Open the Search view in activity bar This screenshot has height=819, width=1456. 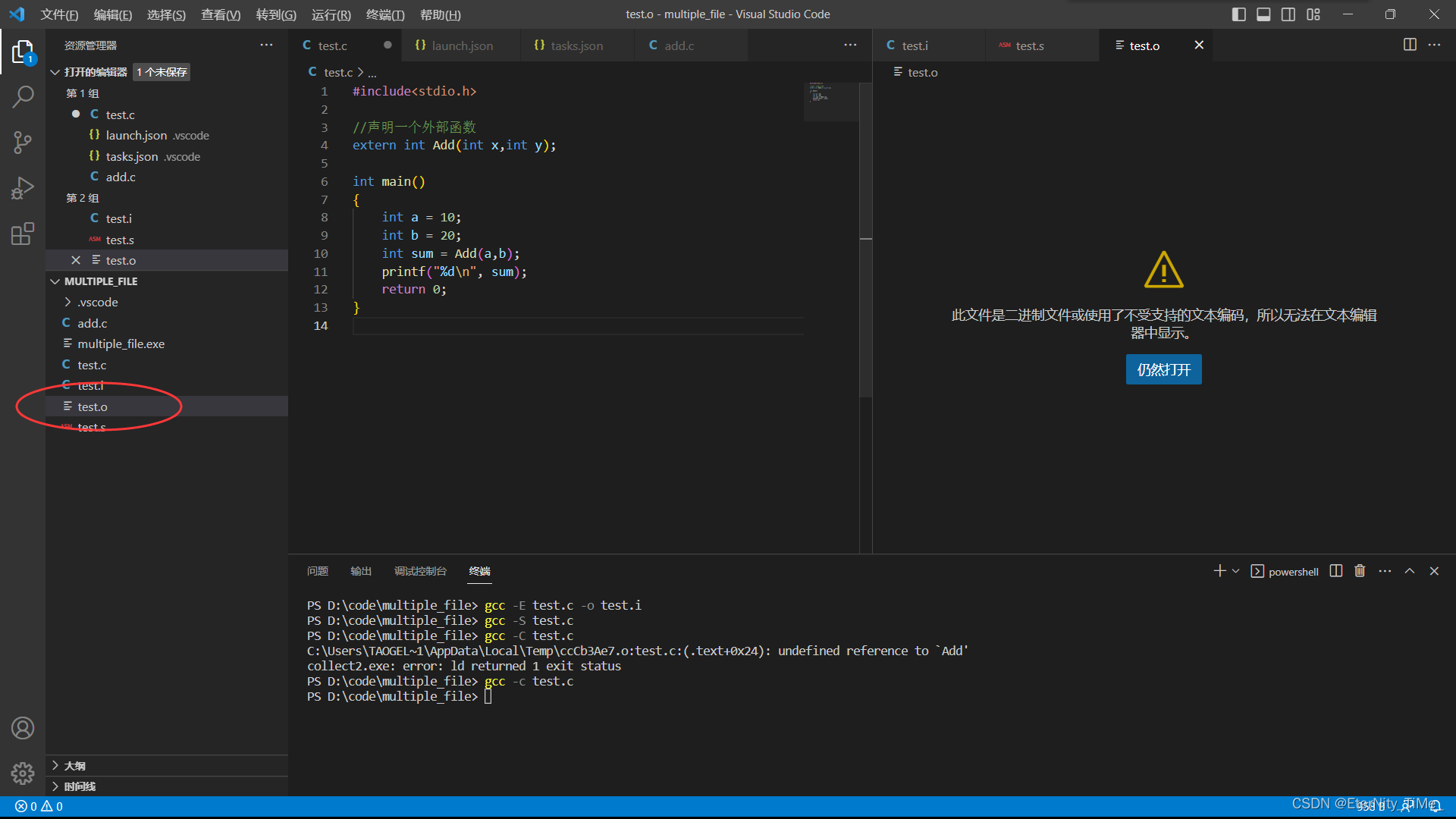pyautogui.click(x=23, y=96)
